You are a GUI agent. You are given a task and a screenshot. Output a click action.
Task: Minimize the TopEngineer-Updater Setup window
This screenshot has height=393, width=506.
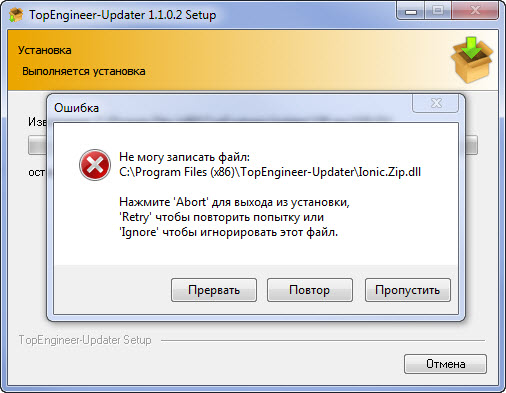411,11
